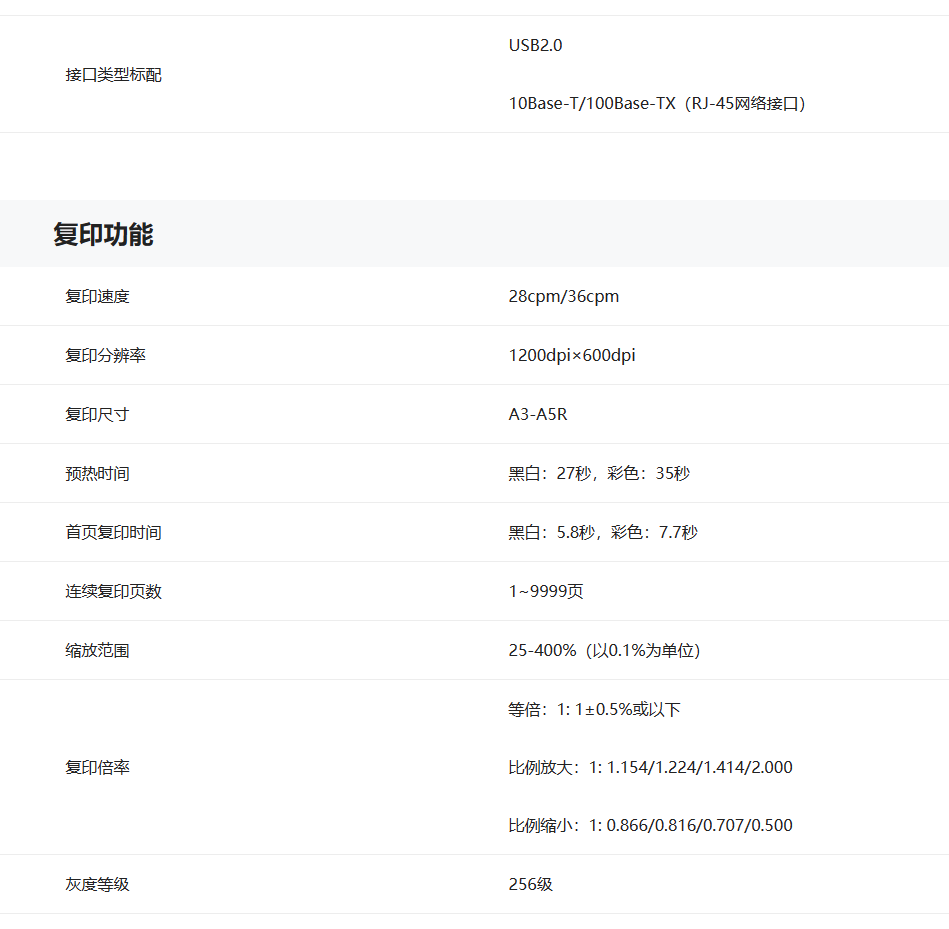Viewport: 949px width, 929px height.
Task: Click the 复印分辨率 row label
Action: 105,355
